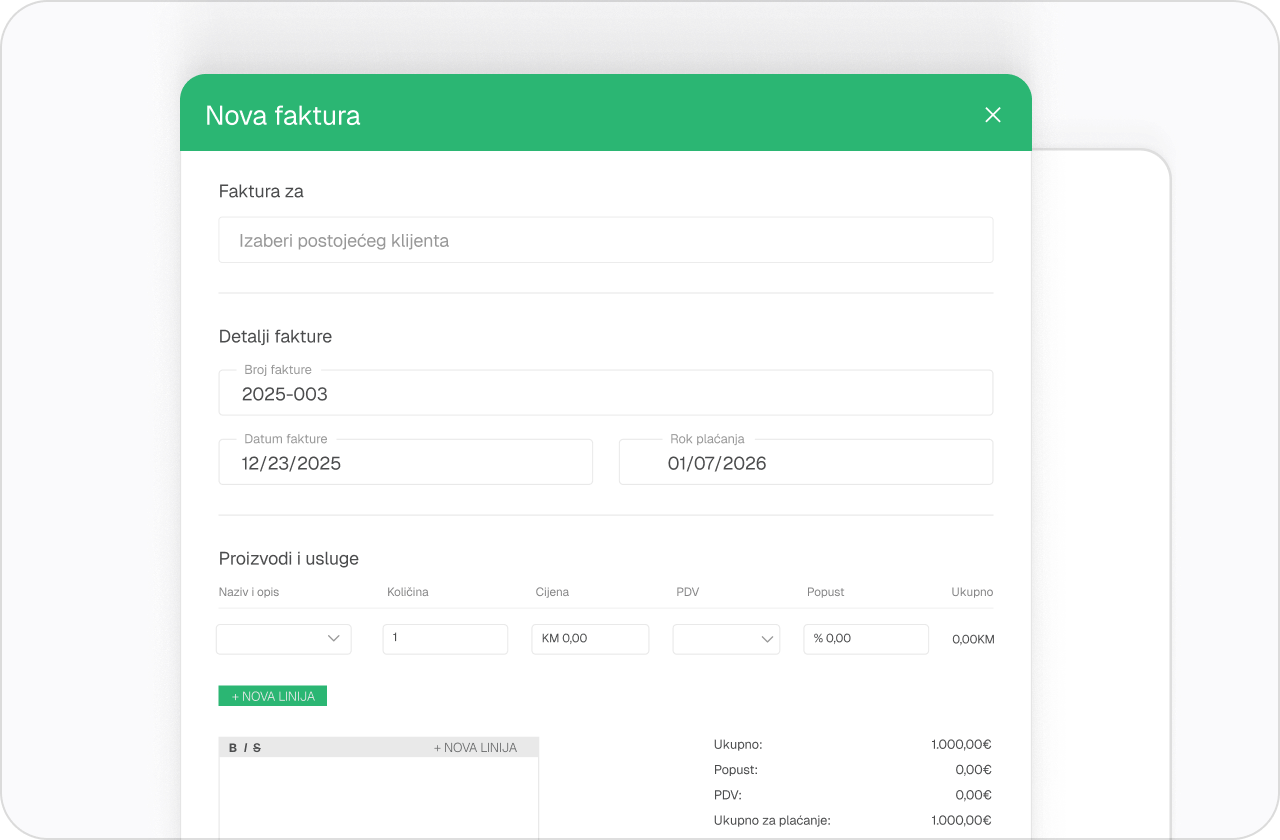Click the PDV: summary label

pyautogui.click(x=728, y=795)
